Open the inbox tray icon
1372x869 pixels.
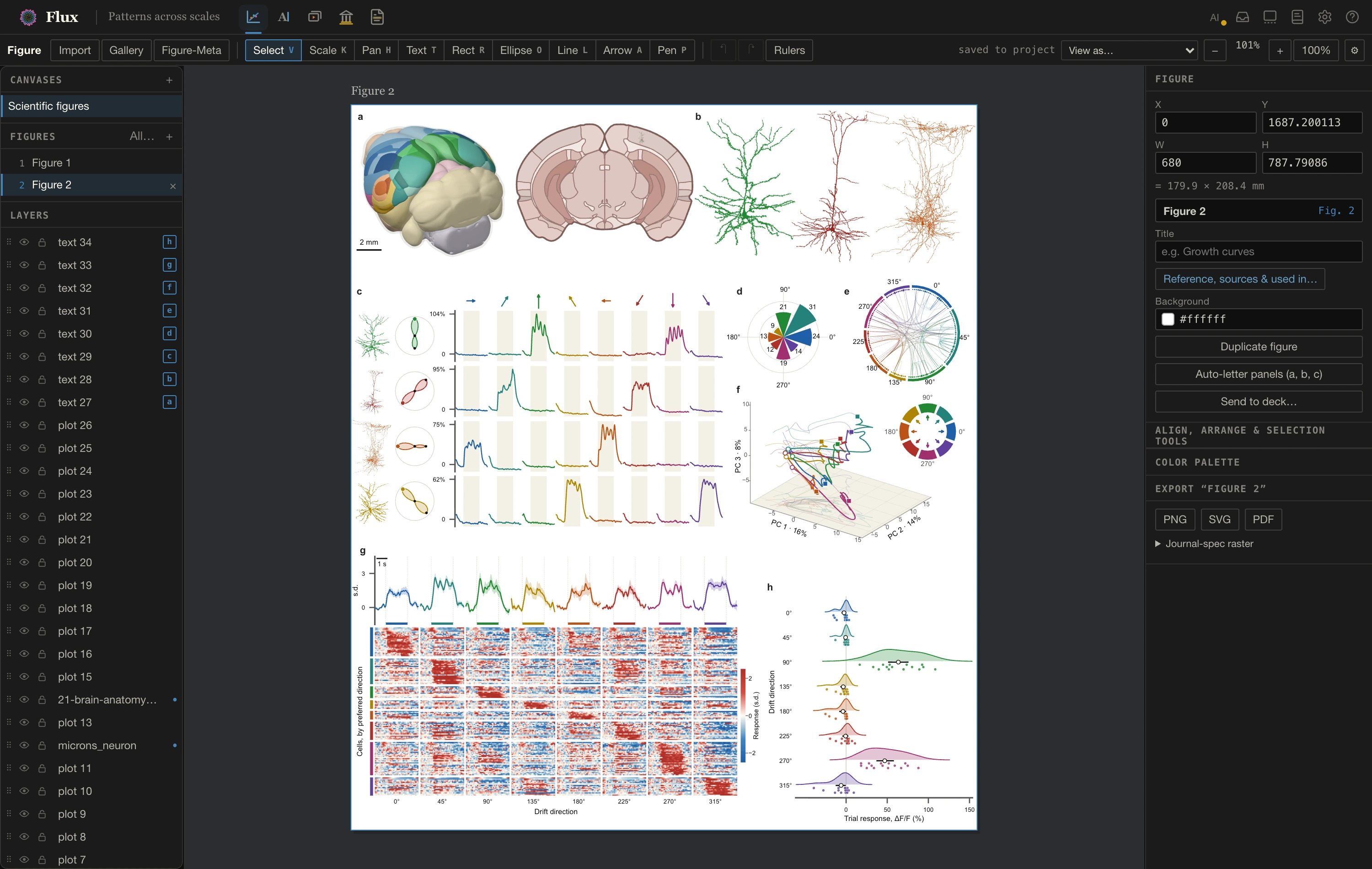pyautogui.click(x=1242, y=17)
